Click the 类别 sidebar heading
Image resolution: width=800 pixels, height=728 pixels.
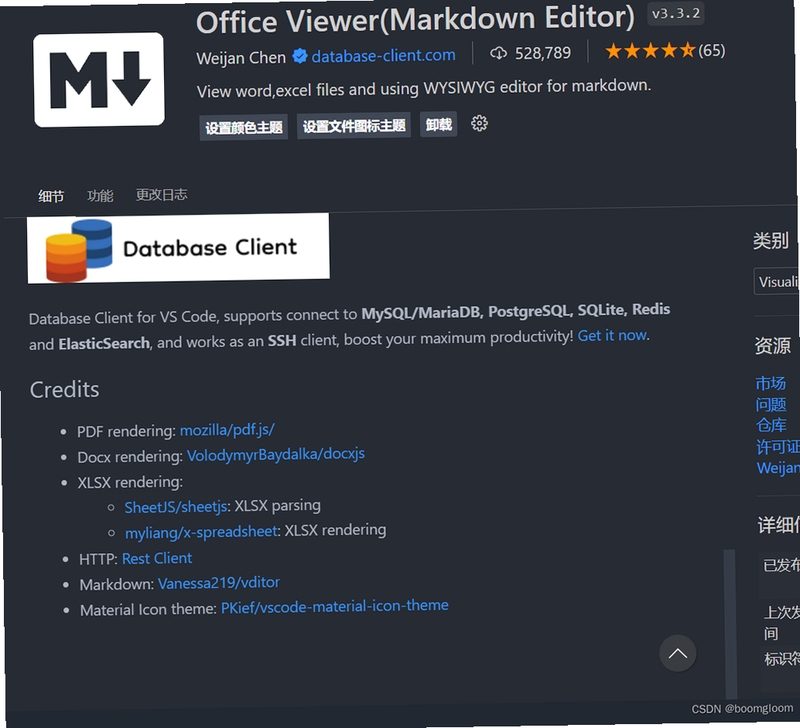[771, 240]
